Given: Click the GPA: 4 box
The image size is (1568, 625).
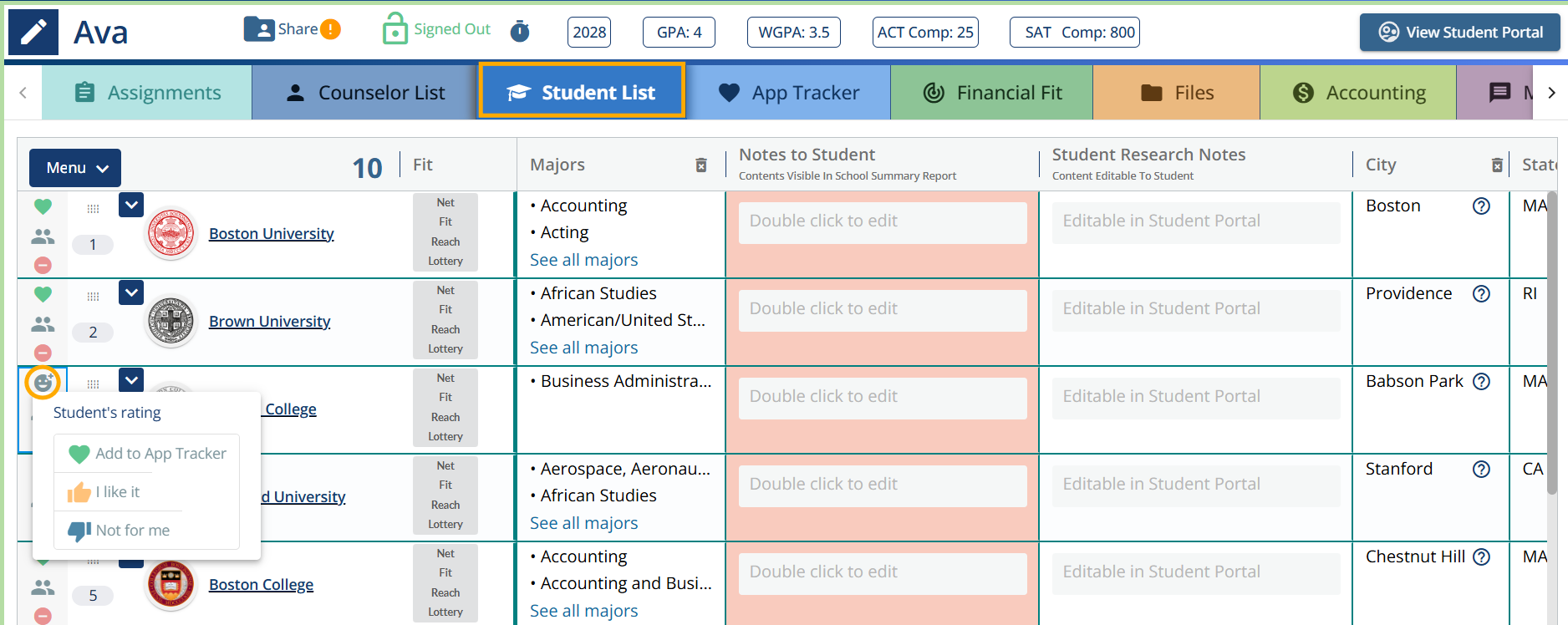Looking at the screenshot, I should tap(679, 33).
